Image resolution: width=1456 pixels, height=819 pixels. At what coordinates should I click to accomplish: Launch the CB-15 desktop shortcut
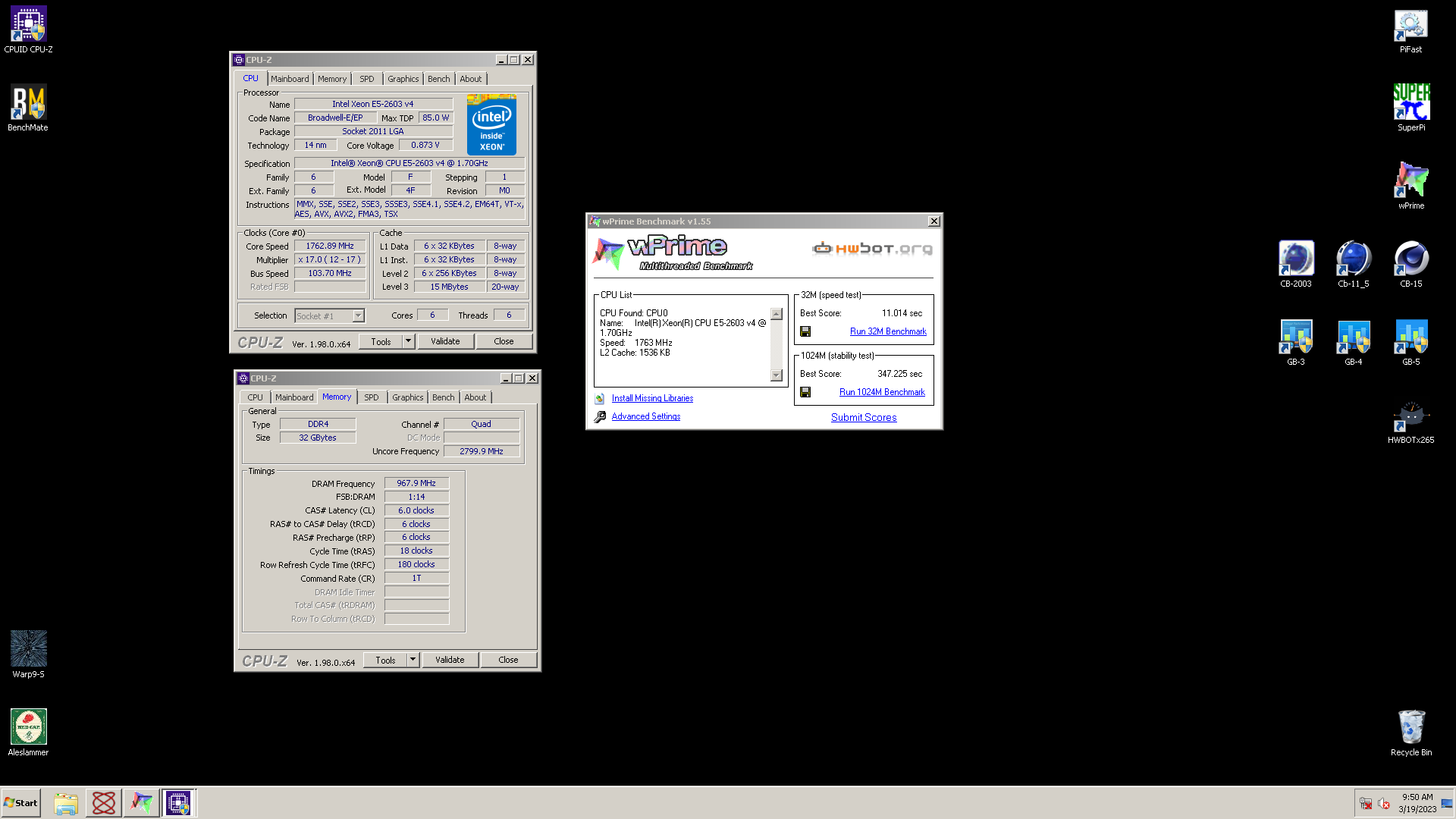[1411, 264]
